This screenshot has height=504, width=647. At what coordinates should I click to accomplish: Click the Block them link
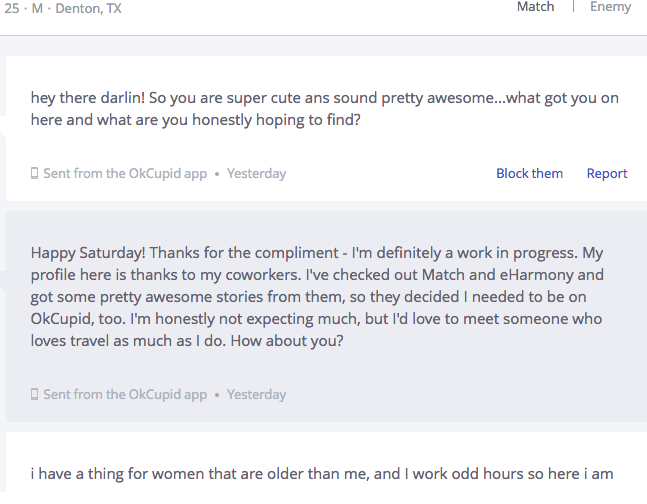coord(529,173)
